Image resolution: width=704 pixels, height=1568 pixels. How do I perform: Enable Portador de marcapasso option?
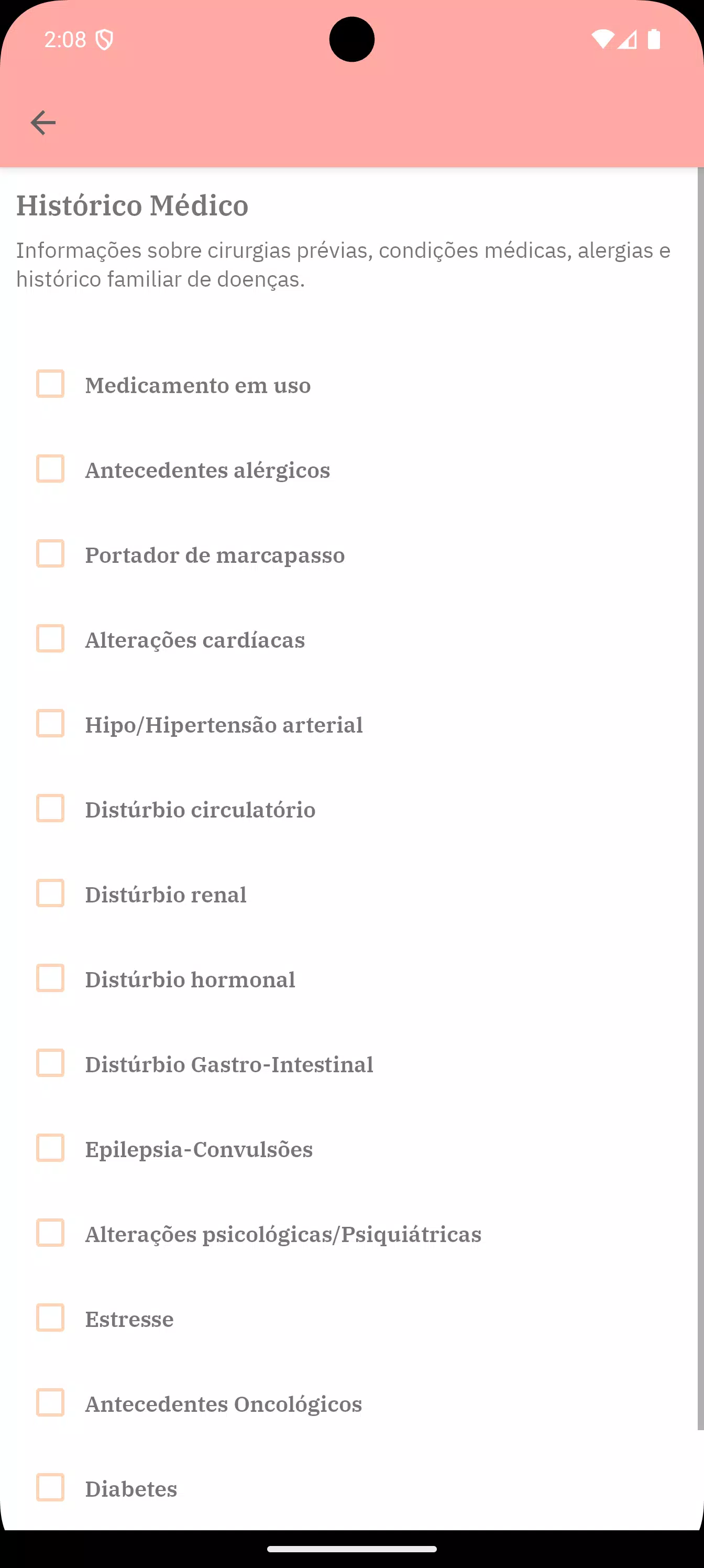[50, 554]
